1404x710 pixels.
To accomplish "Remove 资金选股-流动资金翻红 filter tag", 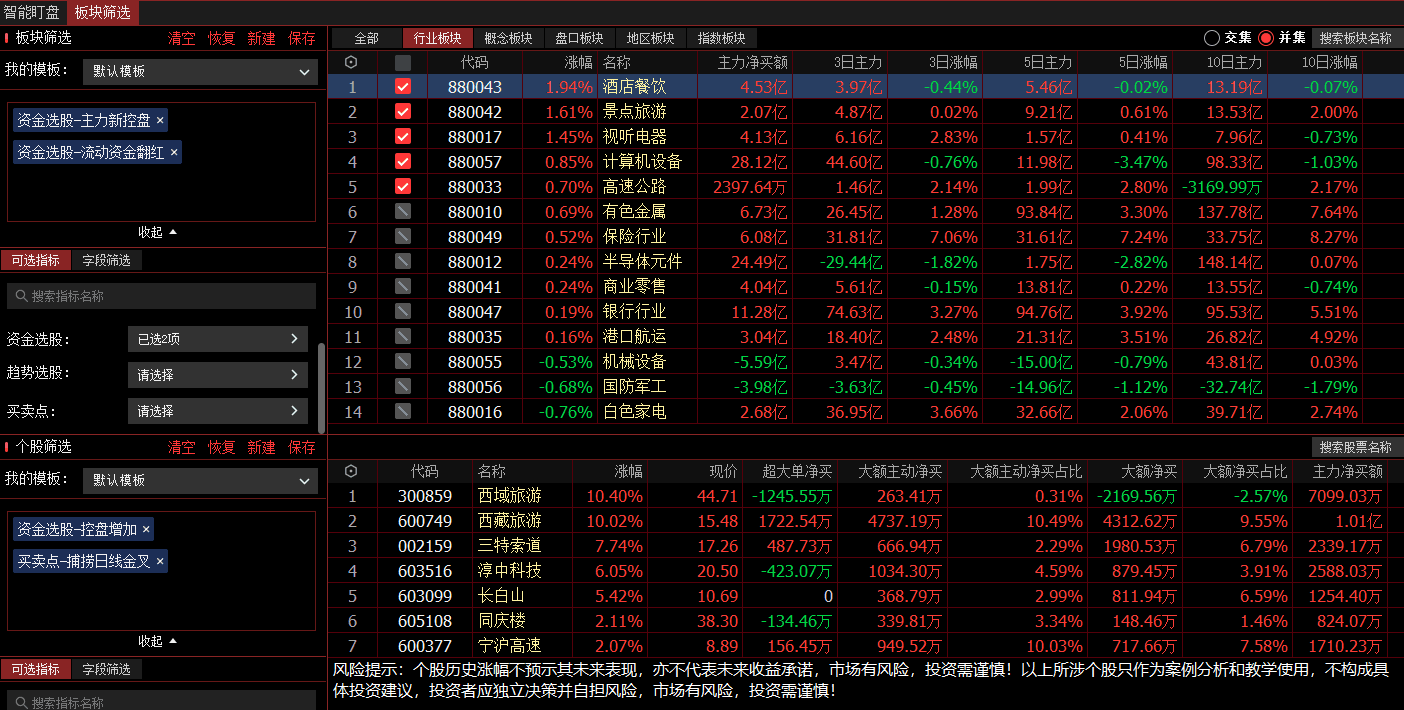I will (x=174, y=152).
